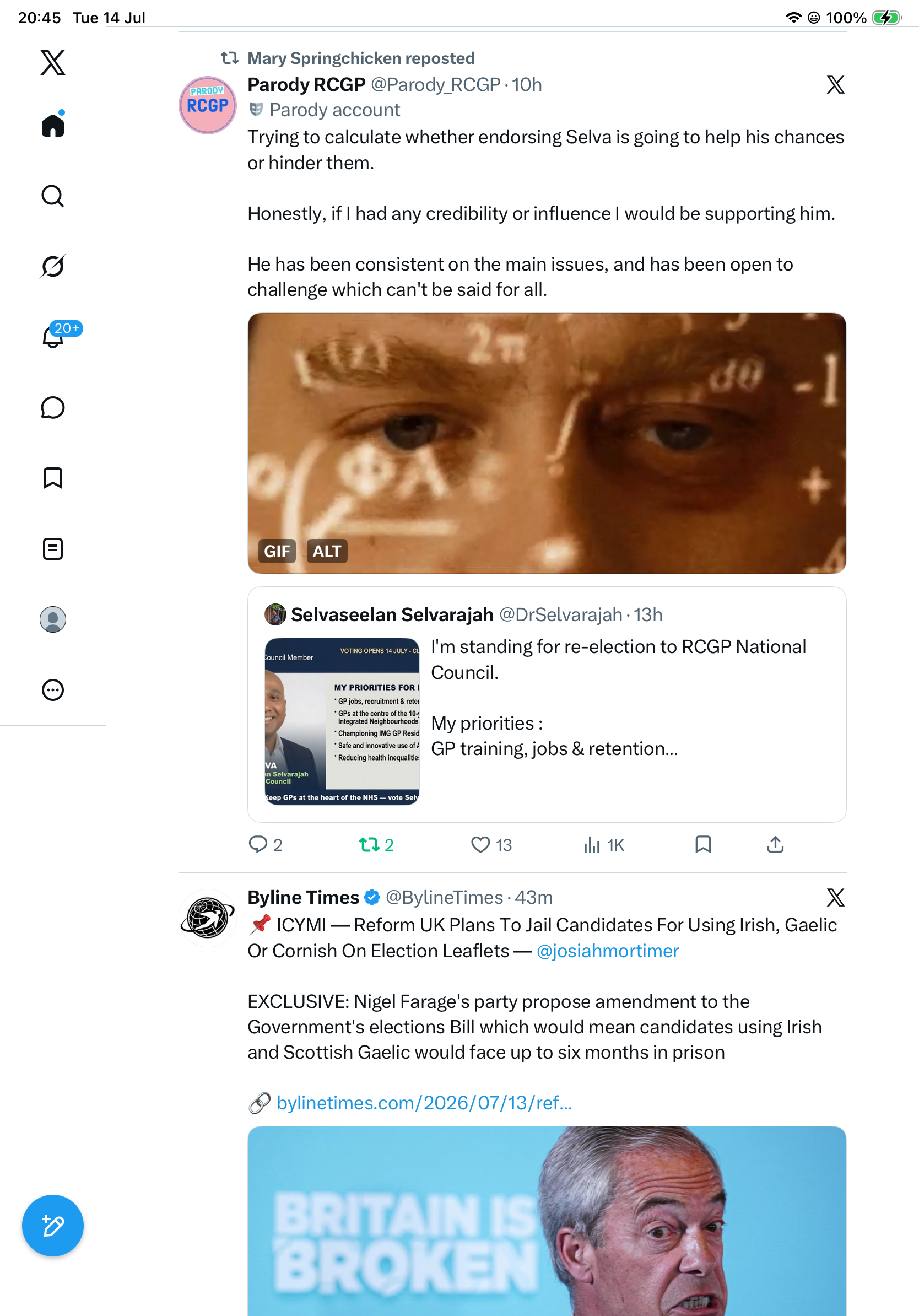Open Grok menu on Byline Times post

835,898
